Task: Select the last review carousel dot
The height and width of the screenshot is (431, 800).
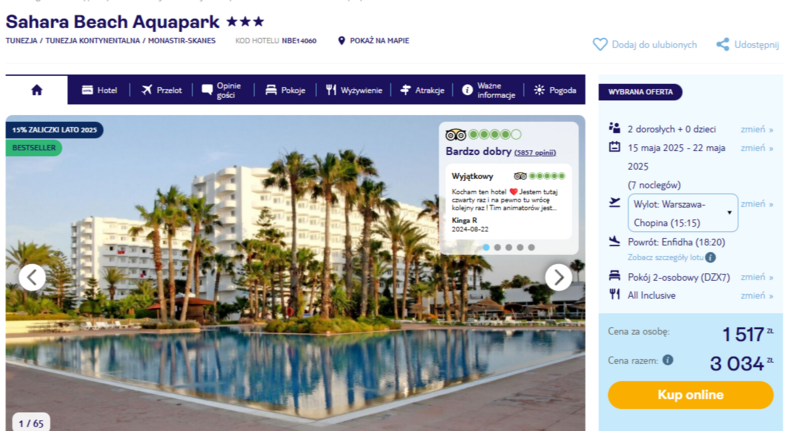Action: (531, 247)
